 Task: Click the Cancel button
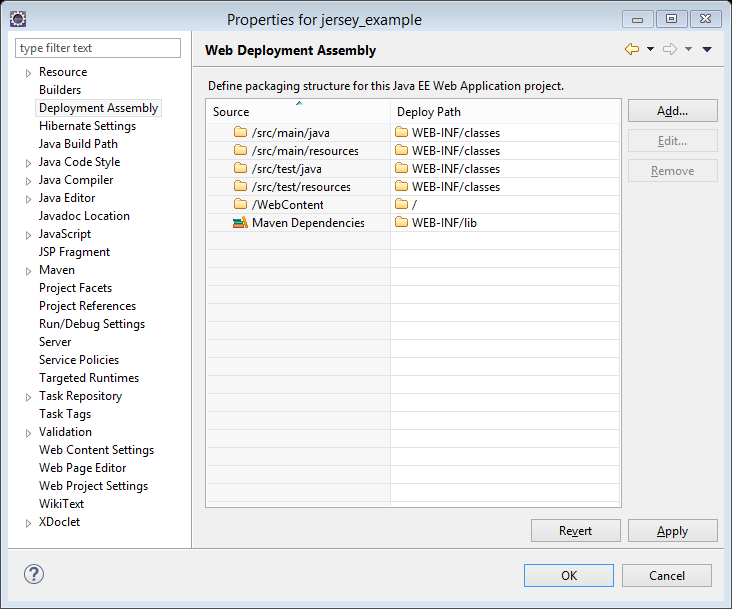point(667,575)
